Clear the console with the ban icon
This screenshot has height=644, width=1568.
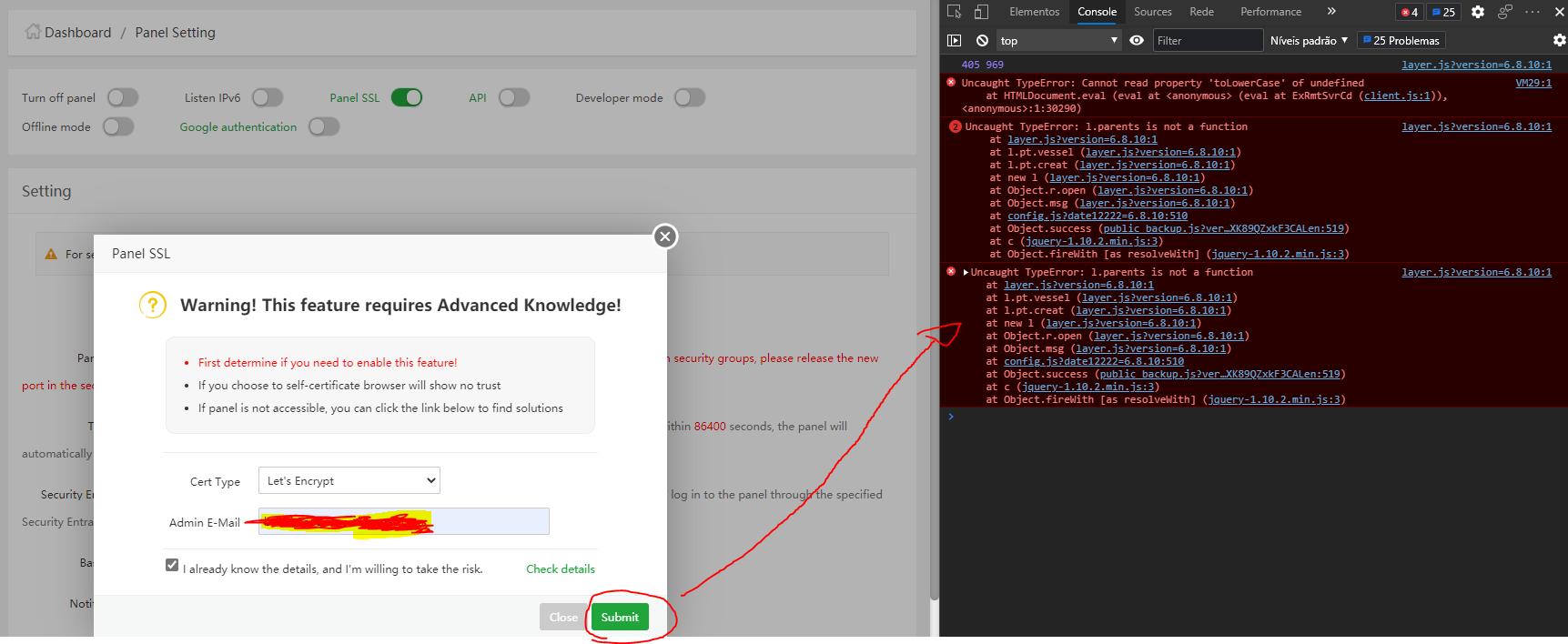[x=982, y=41]
